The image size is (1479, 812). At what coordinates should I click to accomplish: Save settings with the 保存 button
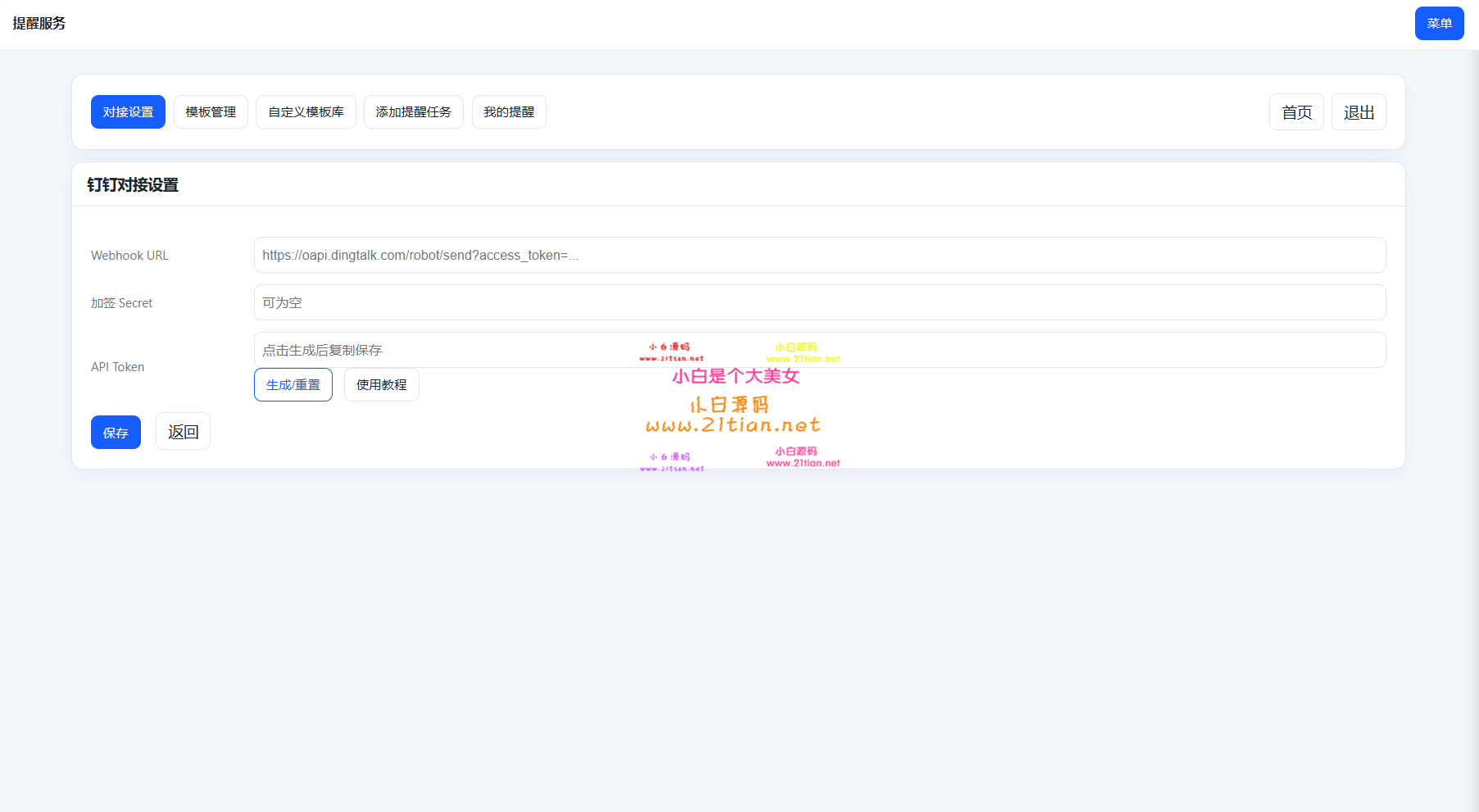click(x=116, y=433)
